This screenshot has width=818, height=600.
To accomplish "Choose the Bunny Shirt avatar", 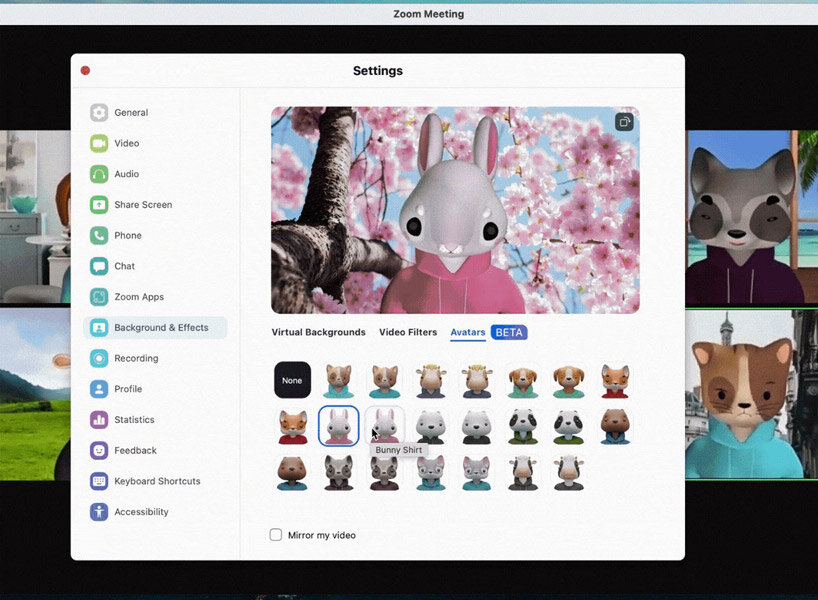I will coord(384,425).
